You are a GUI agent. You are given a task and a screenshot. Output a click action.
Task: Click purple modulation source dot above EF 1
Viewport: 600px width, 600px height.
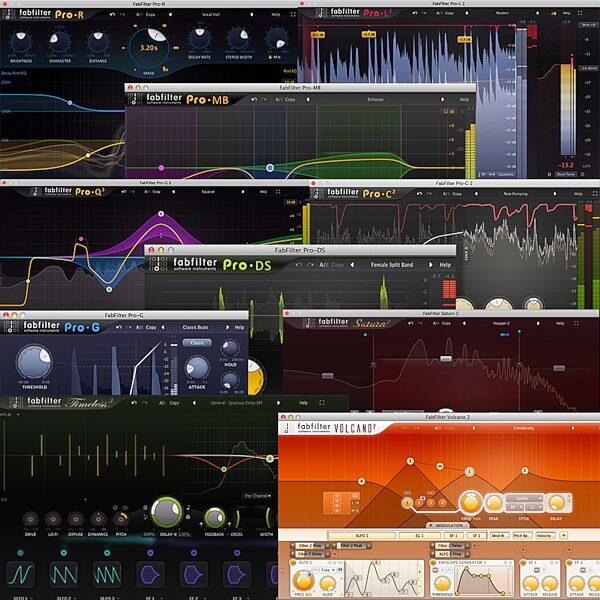150,553
